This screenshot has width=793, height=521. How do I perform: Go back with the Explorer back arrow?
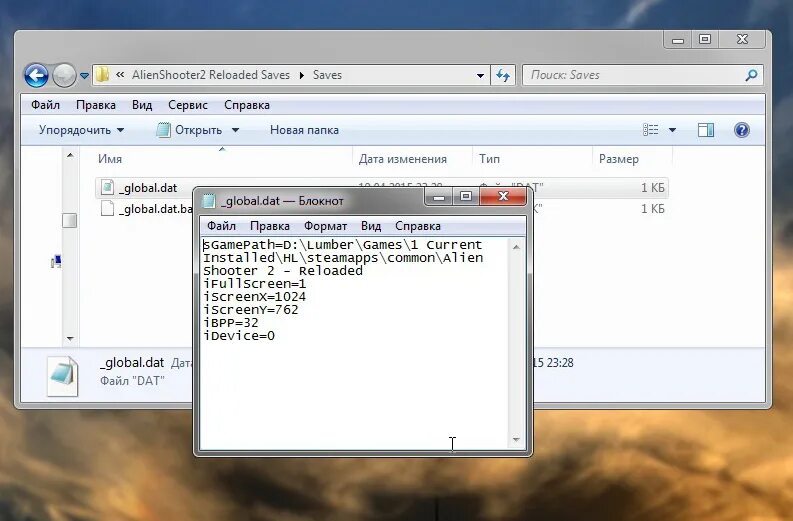point(36,75)
